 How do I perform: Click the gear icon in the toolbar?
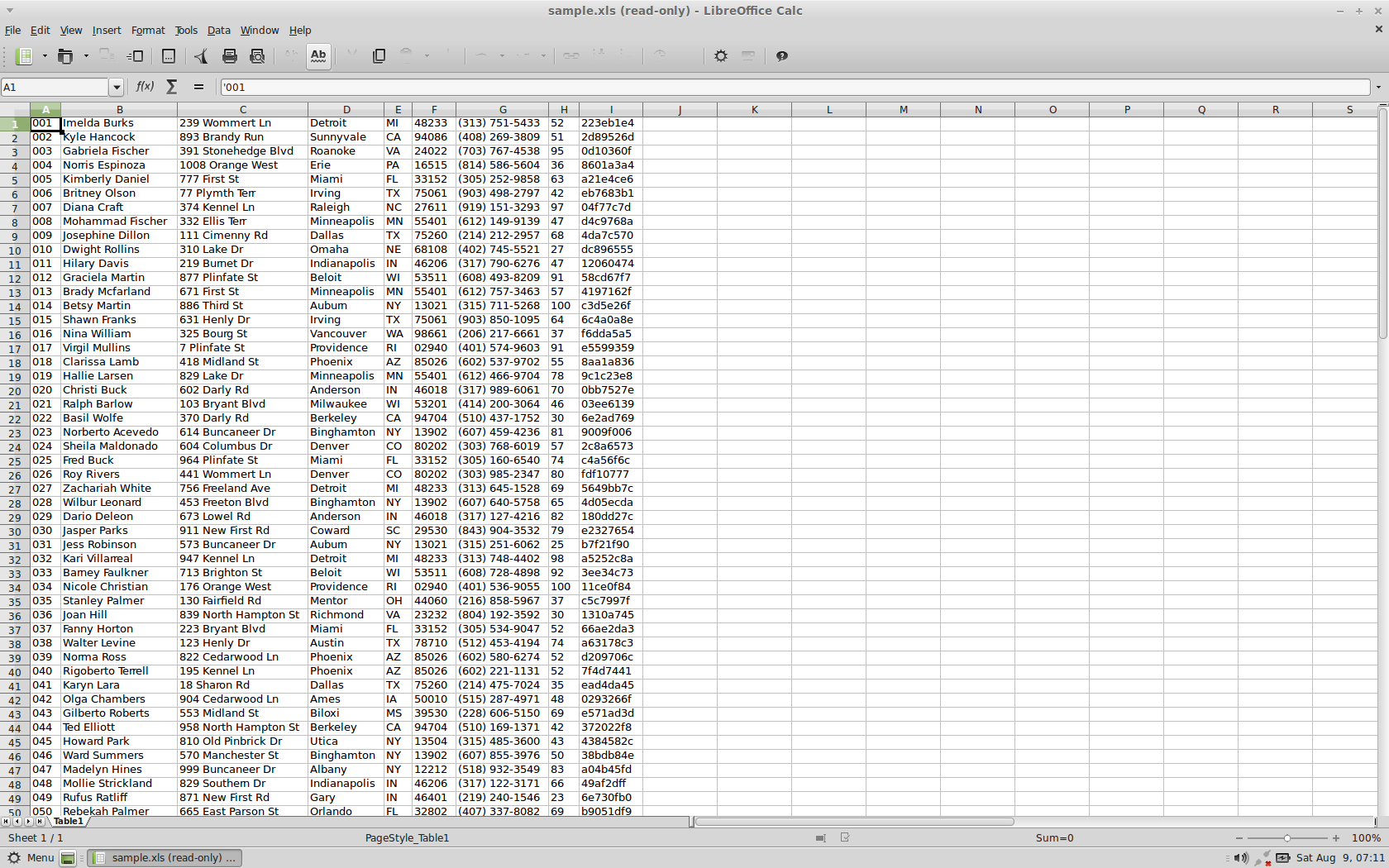point(721,56)
